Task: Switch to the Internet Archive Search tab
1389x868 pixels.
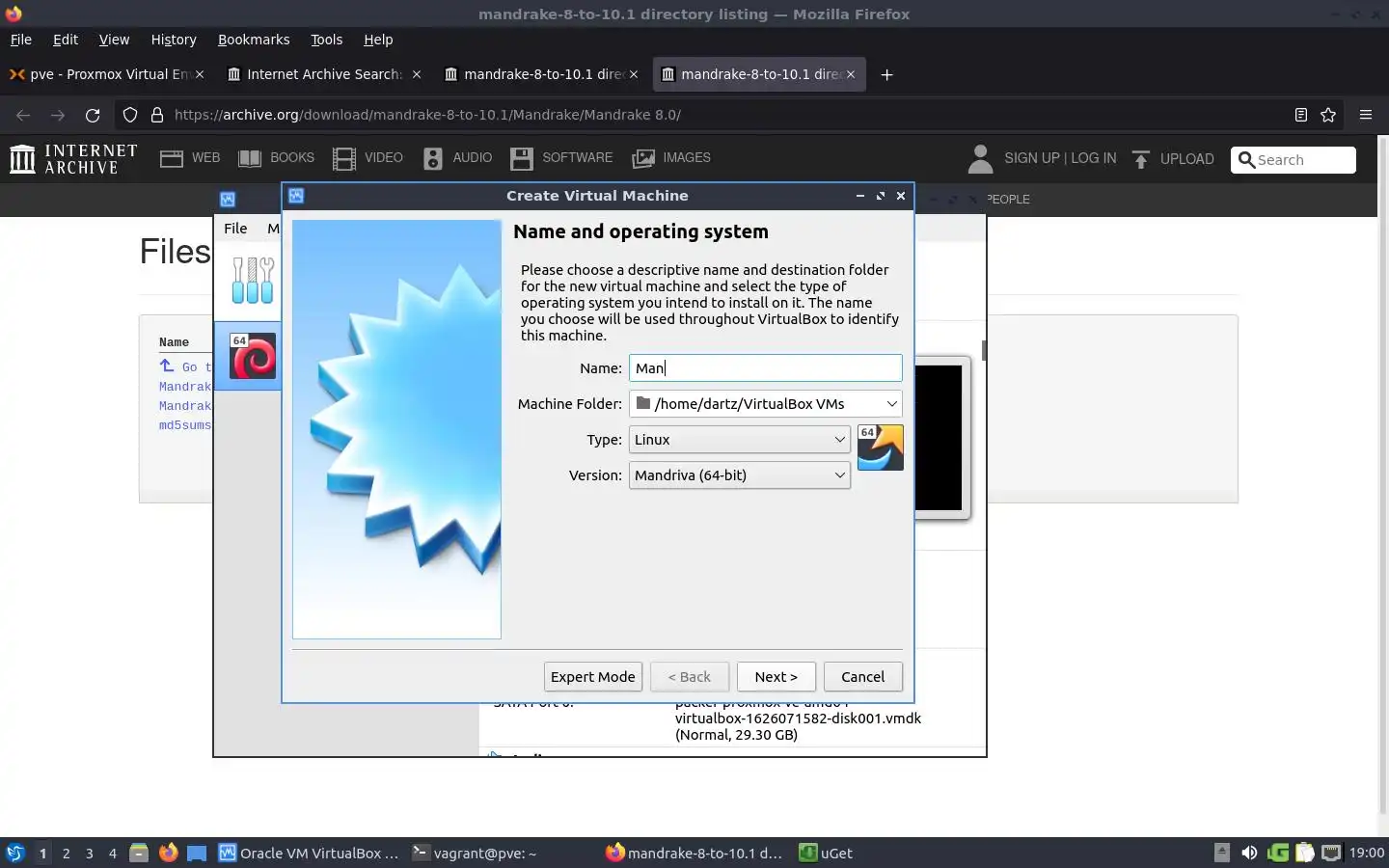Action: pos(324,74)
